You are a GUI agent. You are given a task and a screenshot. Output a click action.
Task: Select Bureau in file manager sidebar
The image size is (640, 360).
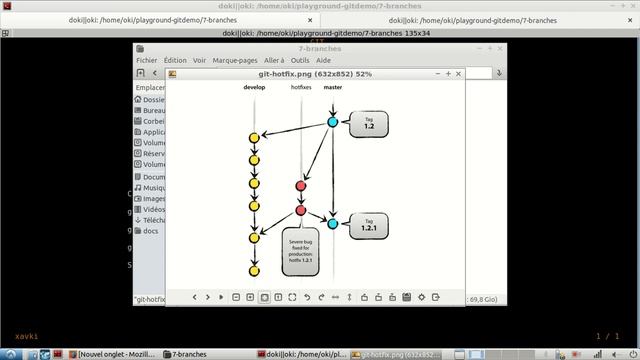click(149, 111)
